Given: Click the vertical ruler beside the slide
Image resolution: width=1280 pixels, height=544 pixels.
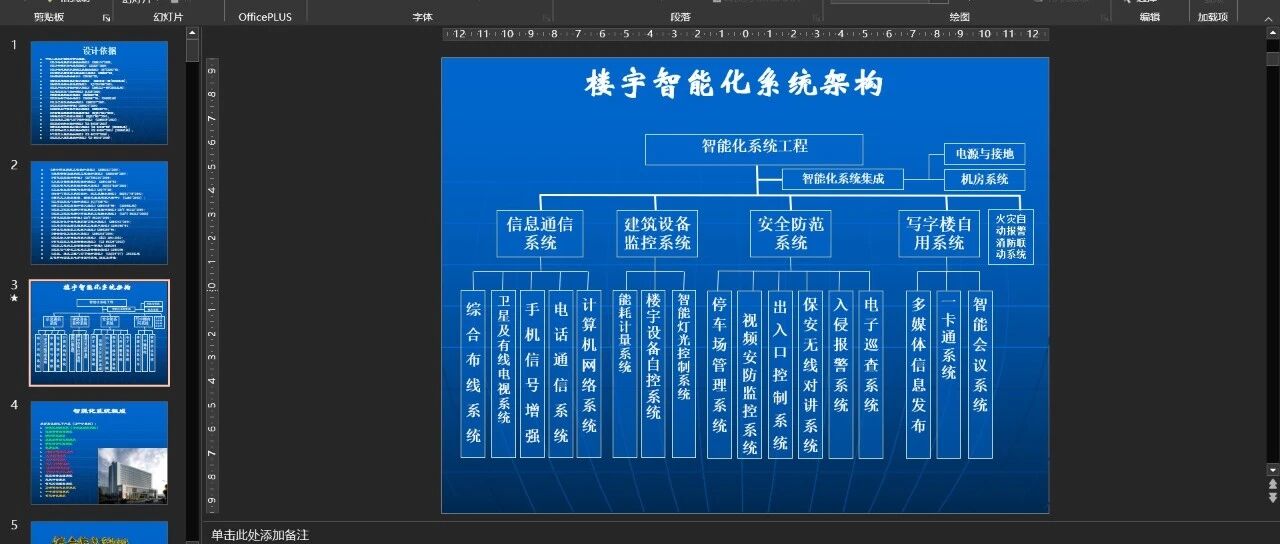Looking at the screenshot, I should pos(212,285).
